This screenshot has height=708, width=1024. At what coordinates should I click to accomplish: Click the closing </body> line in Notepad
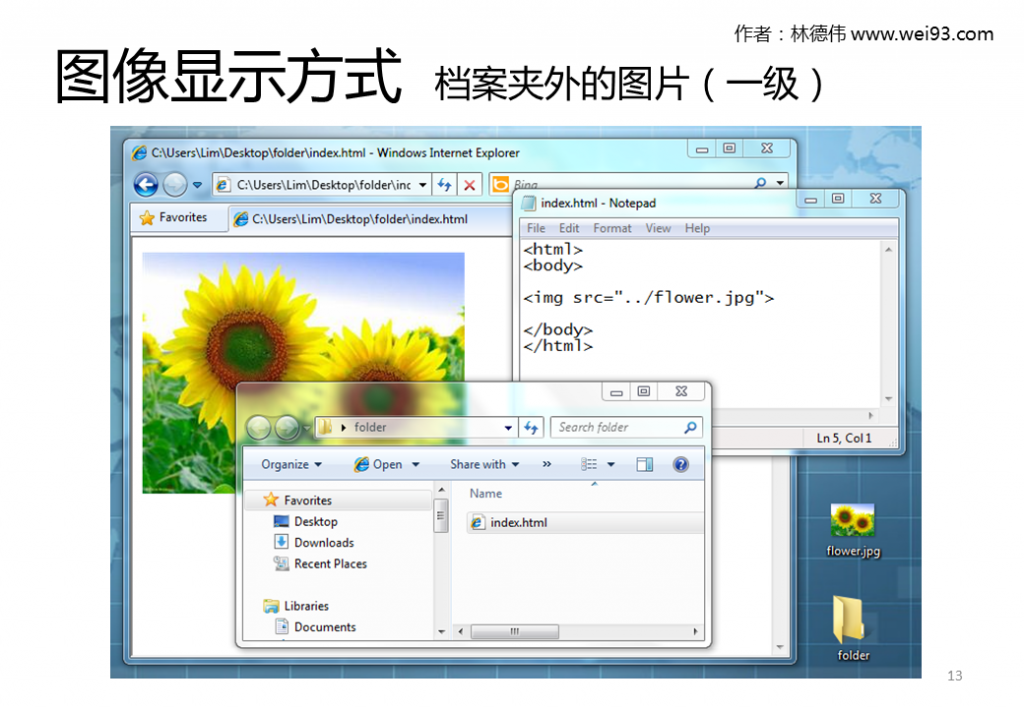pos(558,330)
